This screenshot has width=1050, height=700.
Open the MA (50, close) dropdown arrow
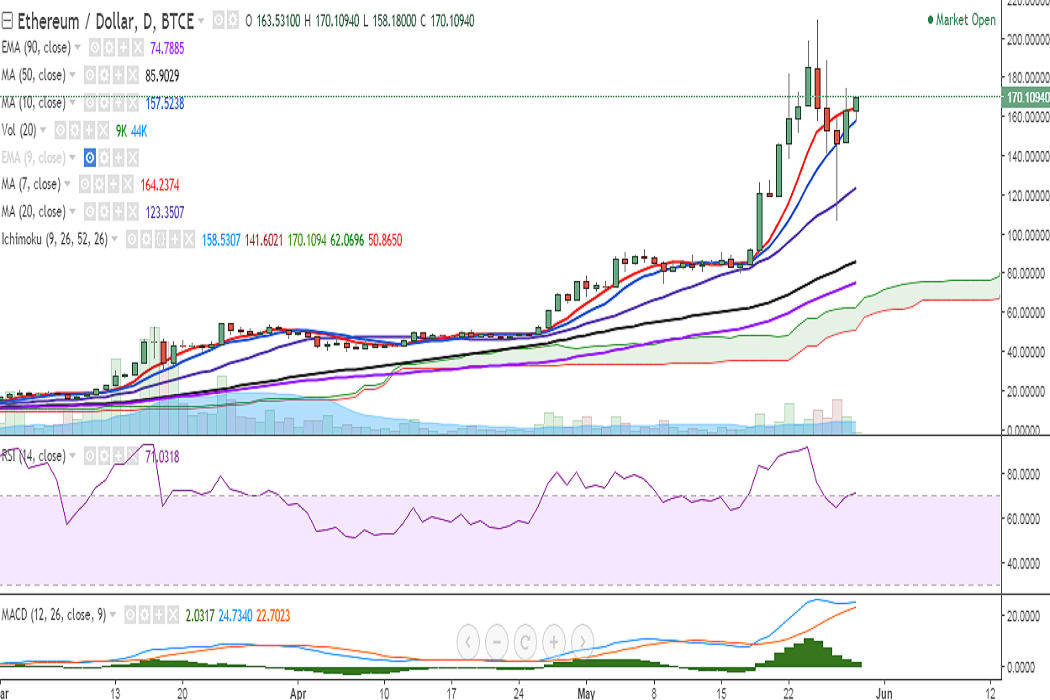tap(72, 75)
